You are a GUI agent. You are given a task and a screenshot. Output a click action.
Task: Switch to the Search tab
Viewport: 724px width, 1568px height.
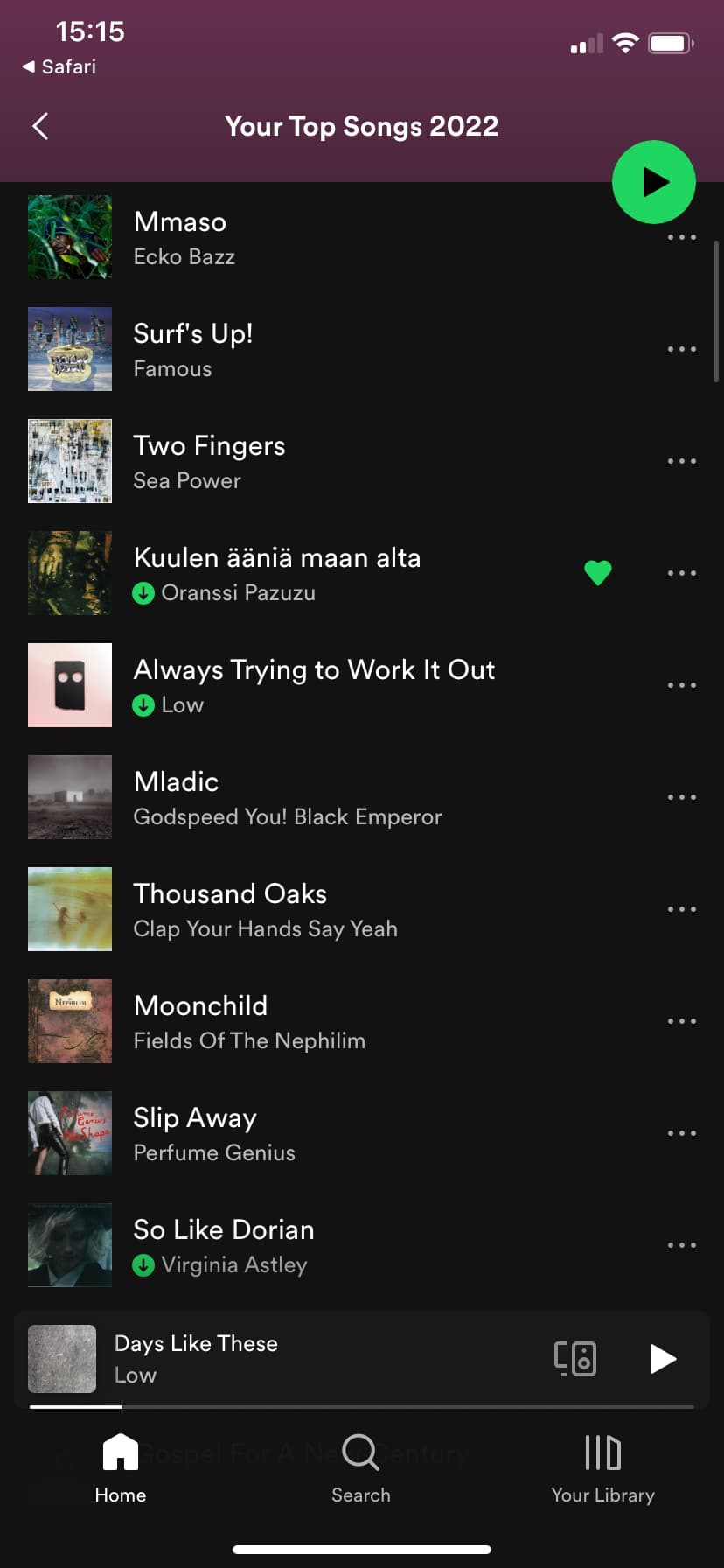coord(361,1468)
